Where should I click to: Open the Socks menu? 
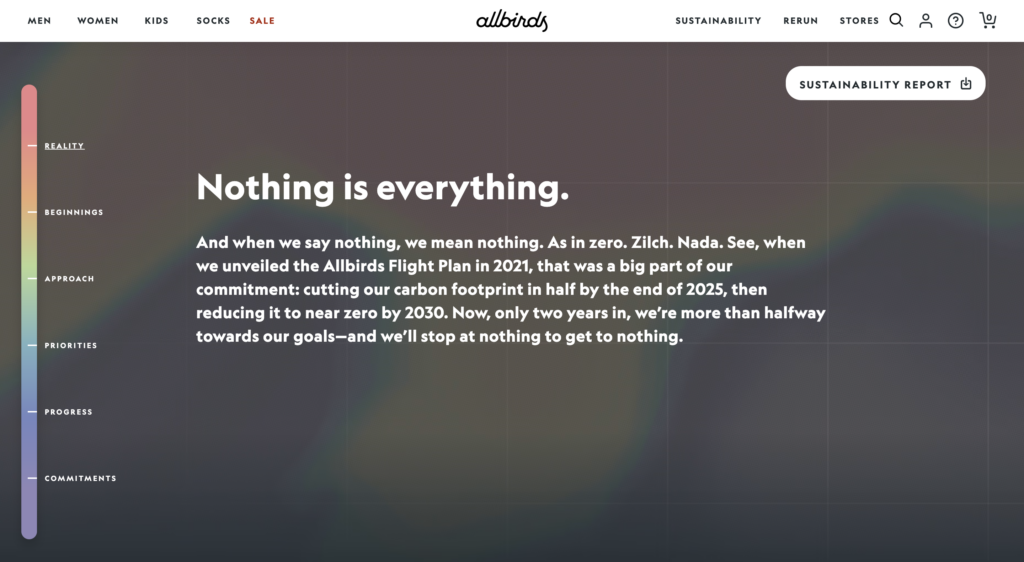213,21
